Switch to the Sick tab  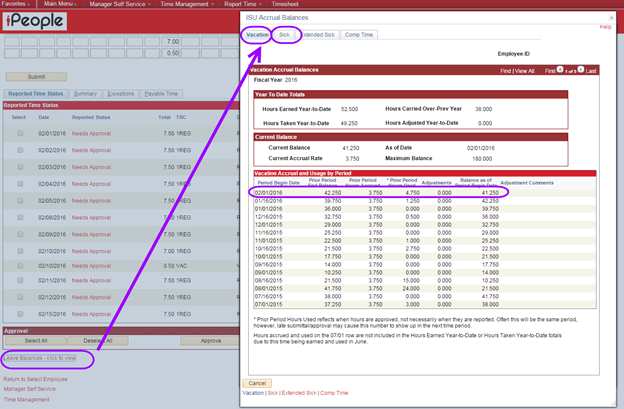(284, 35)
